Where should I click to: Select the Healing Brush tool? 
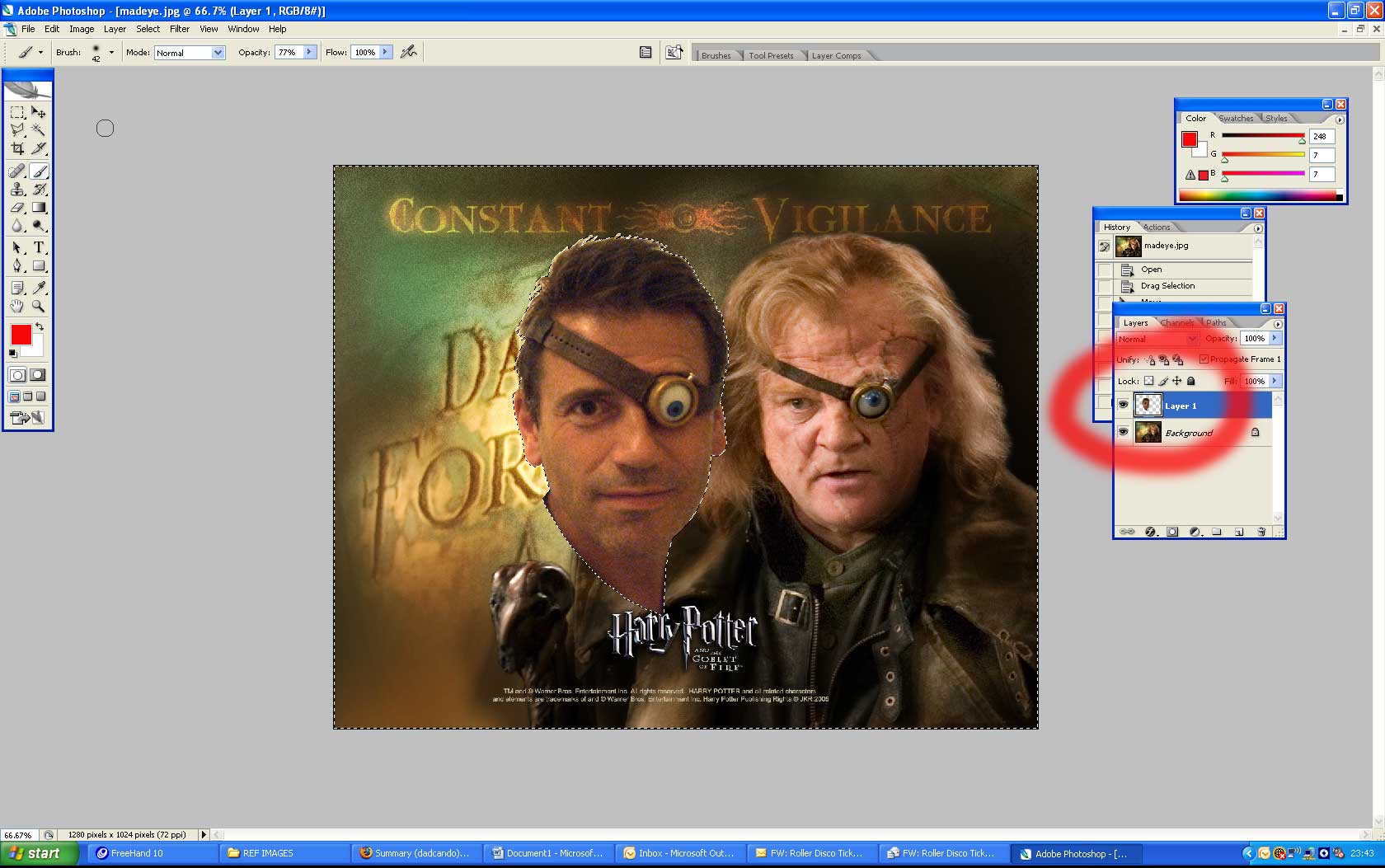click(17, 171)
